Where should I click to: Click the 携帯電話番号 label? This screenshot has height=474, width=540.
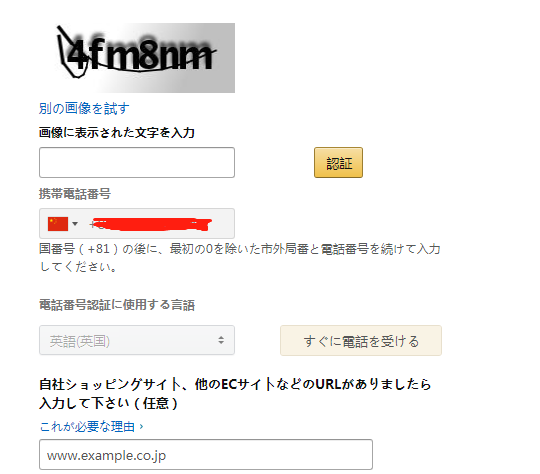click(x=75, y=194)
